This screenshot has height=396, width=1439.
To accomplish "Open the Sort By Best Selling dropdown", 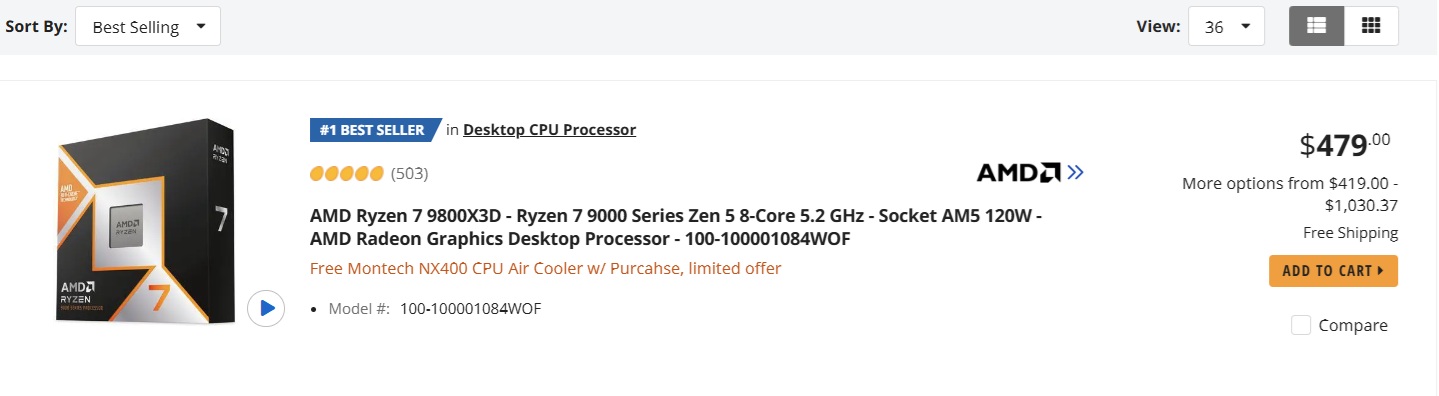I will tap(148, 27).
